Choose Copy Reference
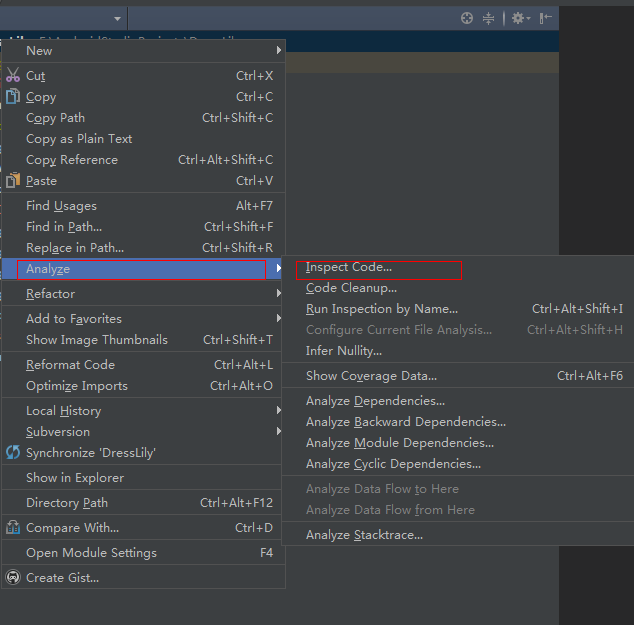634x625 pixels. pos(144,160)
